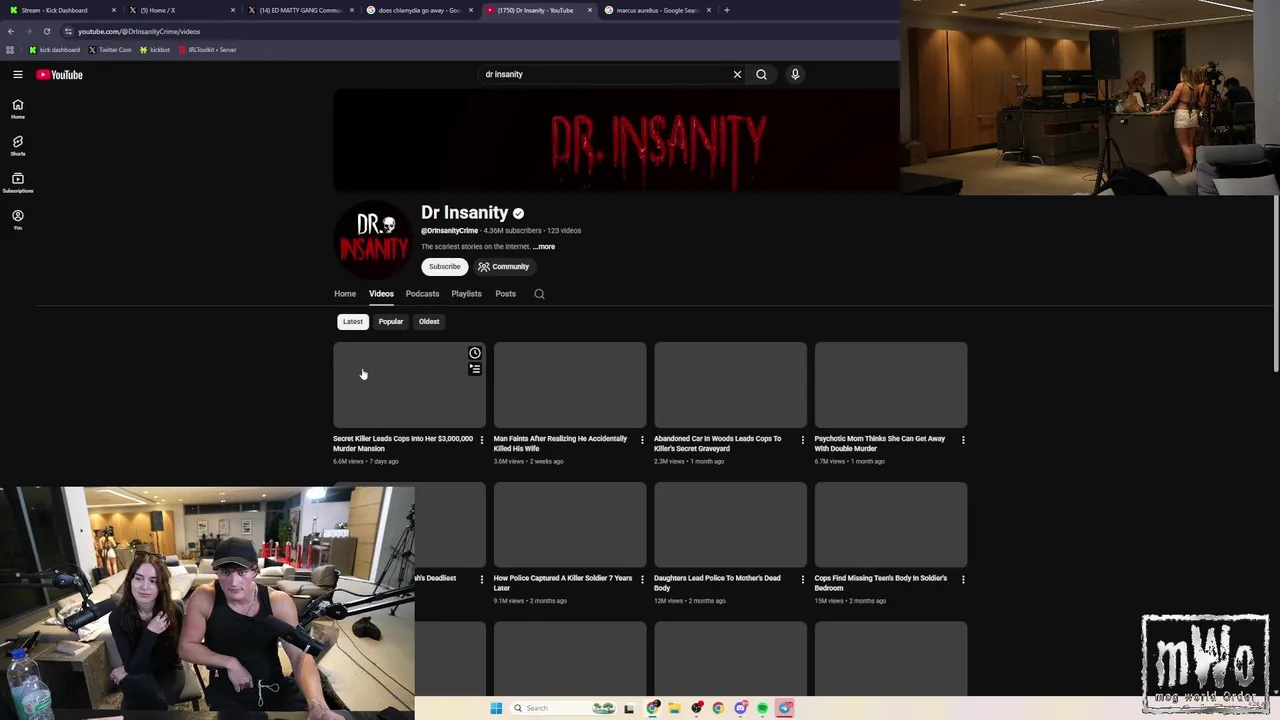
Task: Switch to marcus aurelius Google Search tab
Action: coord(657,10)
